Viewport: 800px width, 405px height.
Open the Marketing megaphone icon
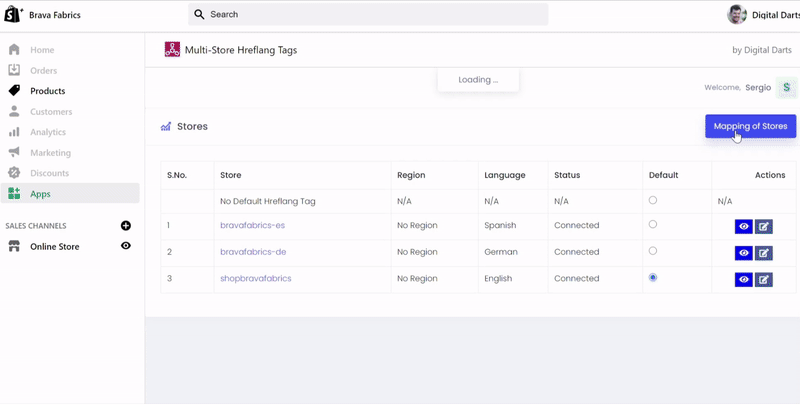pos(14,152)
